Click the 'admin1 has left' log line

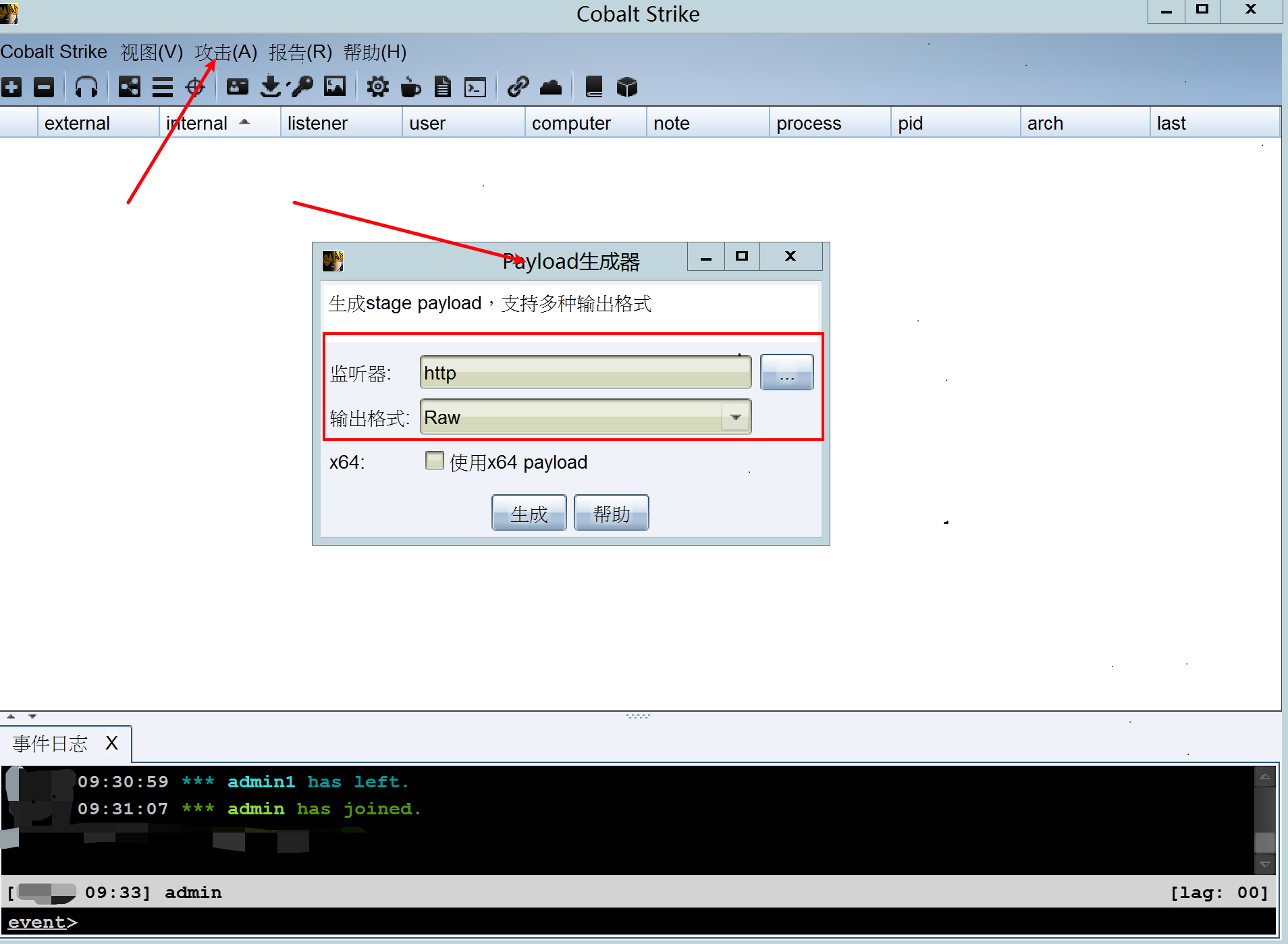244,782
